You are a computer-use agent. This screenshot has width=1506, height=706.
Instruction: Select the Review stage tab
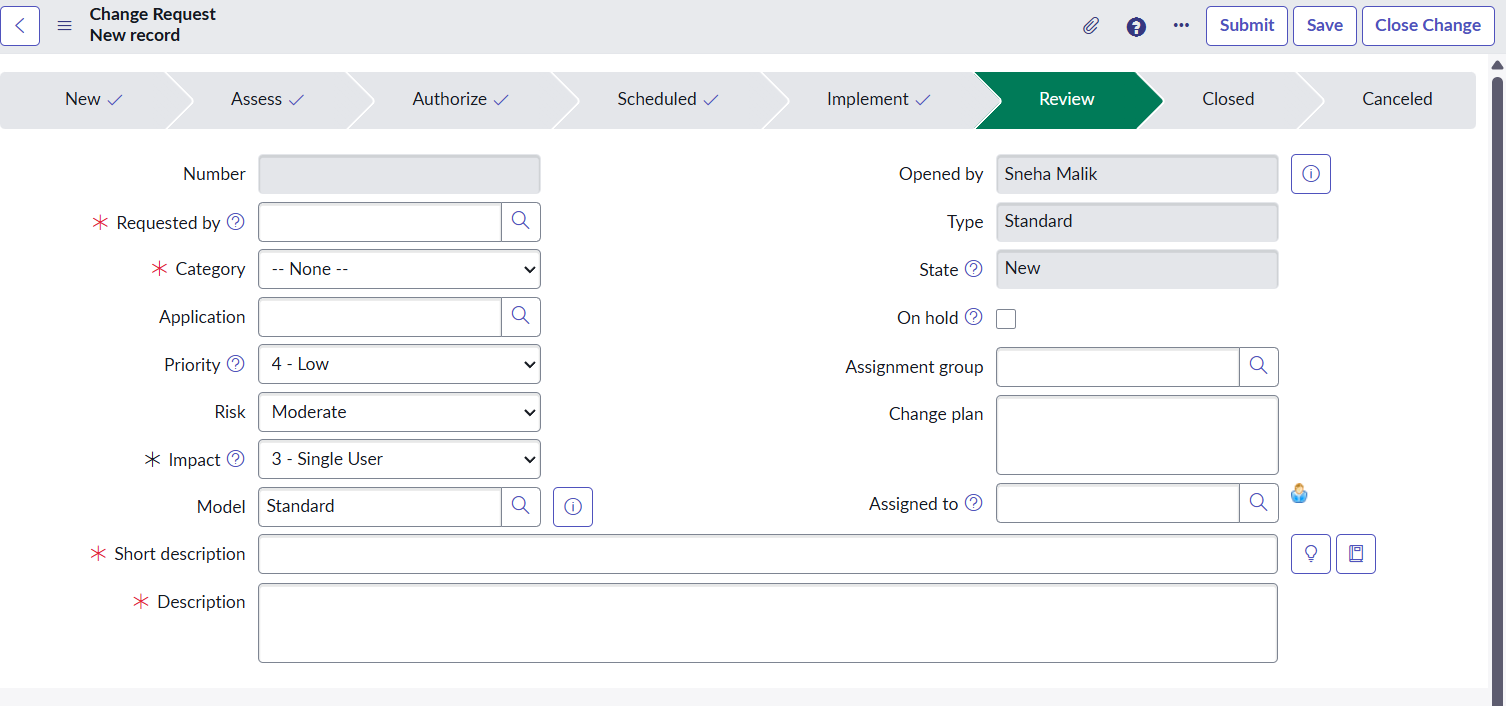pyautogui.click(x=1066, y=100)
